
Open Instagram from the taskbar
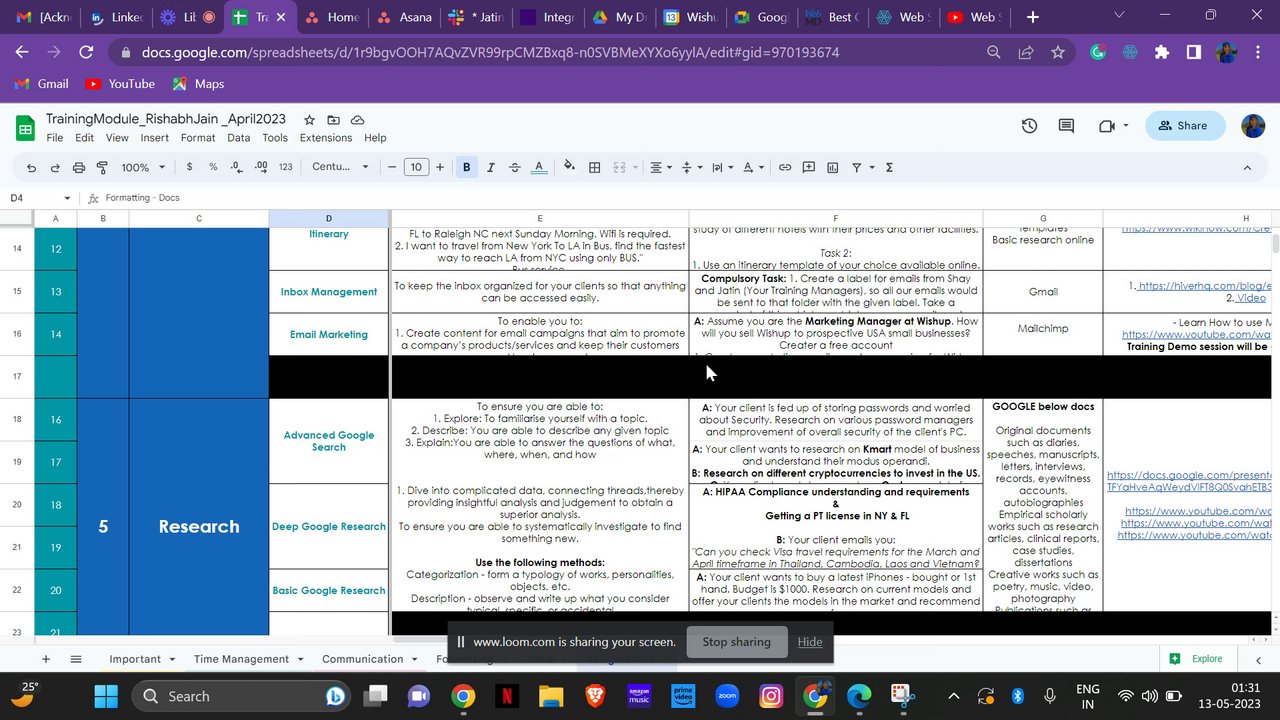tap(770, 696)
